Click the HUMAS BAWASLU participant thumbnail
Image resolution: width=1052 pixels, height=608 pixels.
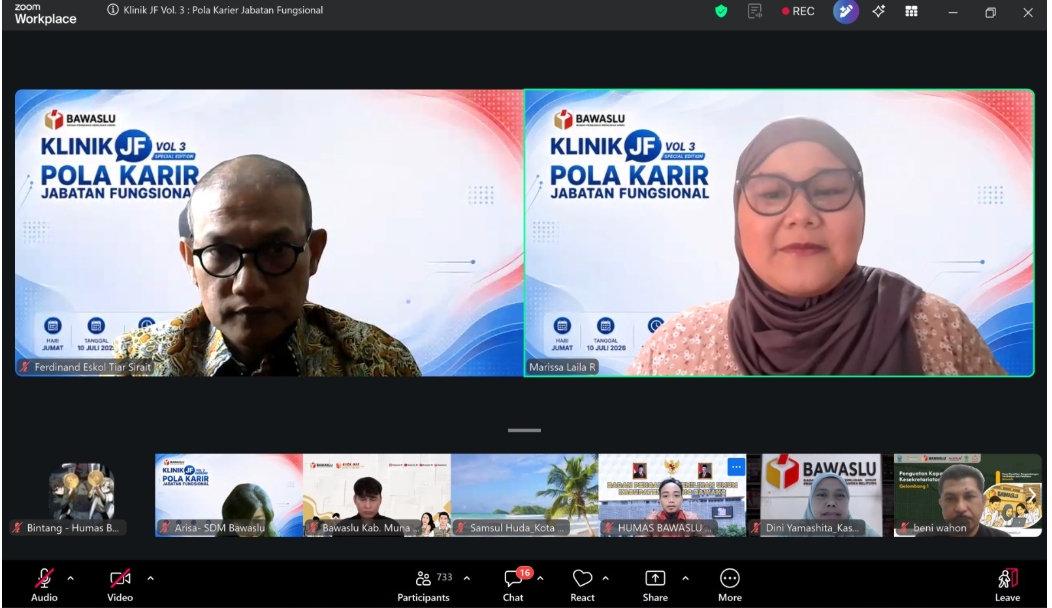(672, 495)
